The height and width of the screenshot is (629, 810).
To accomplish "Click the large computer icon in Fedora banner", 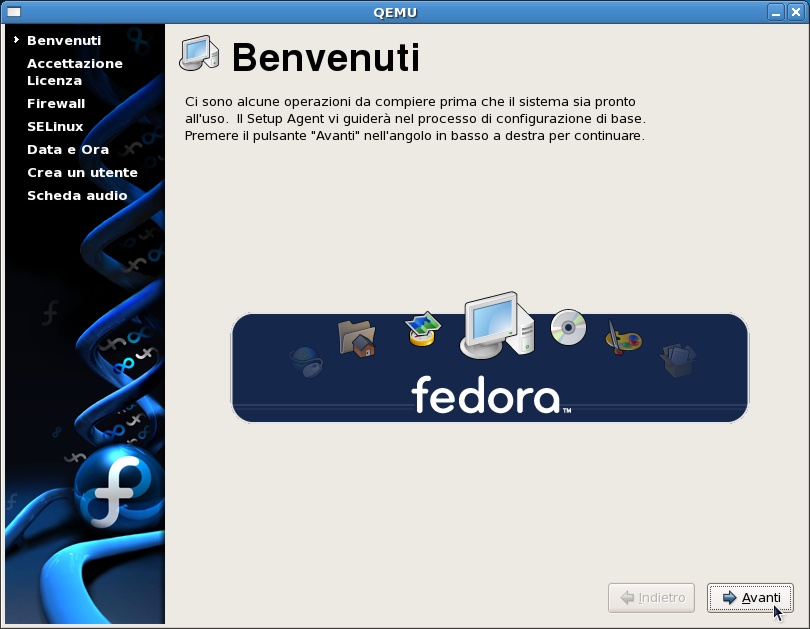I will point(497,325).
